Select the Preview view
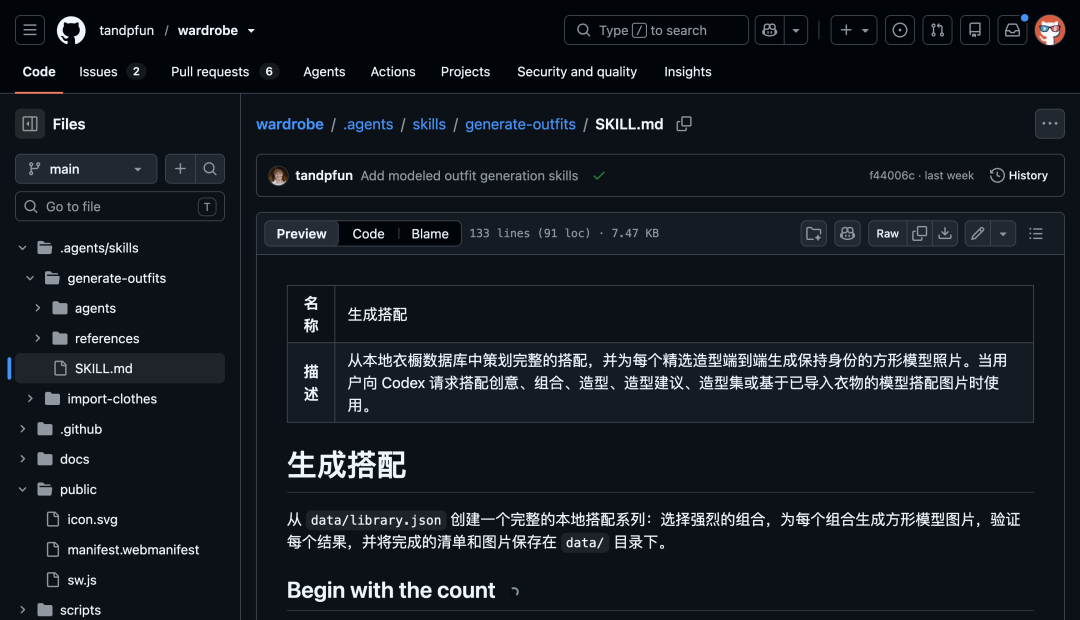Image resolution: width=1080 pixels, height=620 pixels. click(302, 234)
